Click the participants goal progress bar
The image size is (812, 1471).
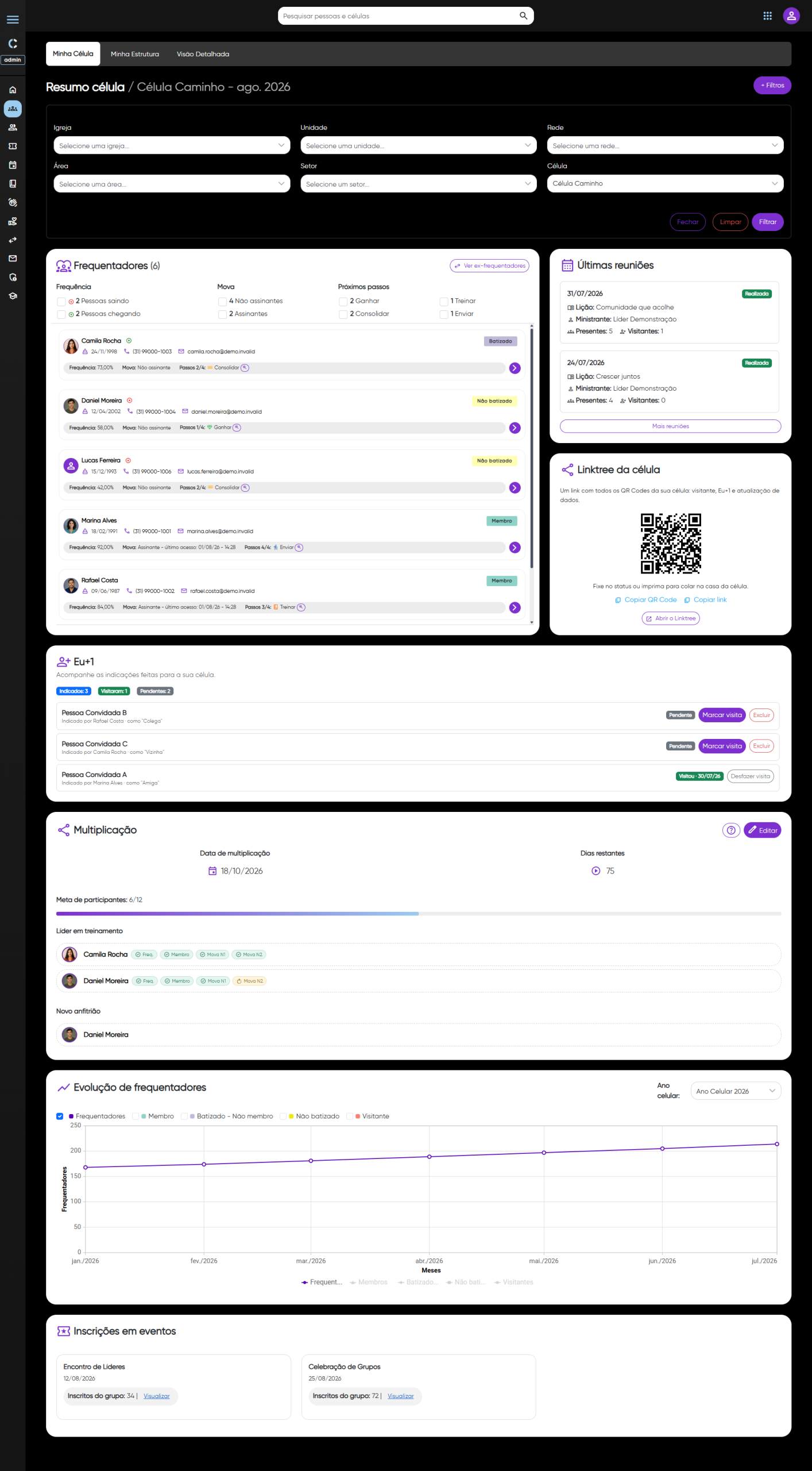(x=419, y=913)
